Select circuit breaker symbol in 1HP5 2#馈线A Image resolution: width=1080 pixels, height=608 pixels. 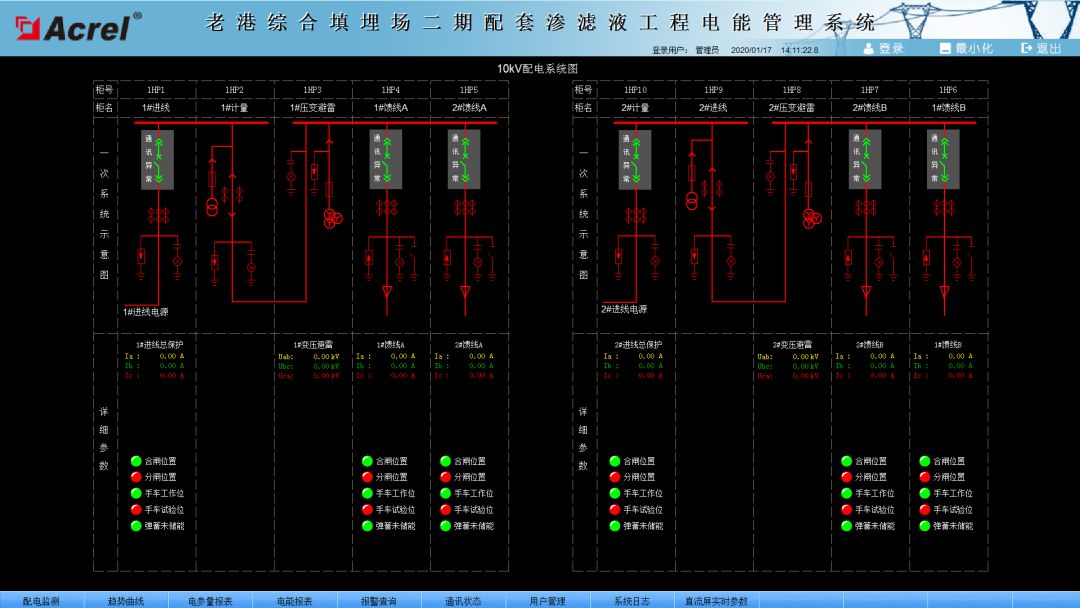(x=464, y=160)
